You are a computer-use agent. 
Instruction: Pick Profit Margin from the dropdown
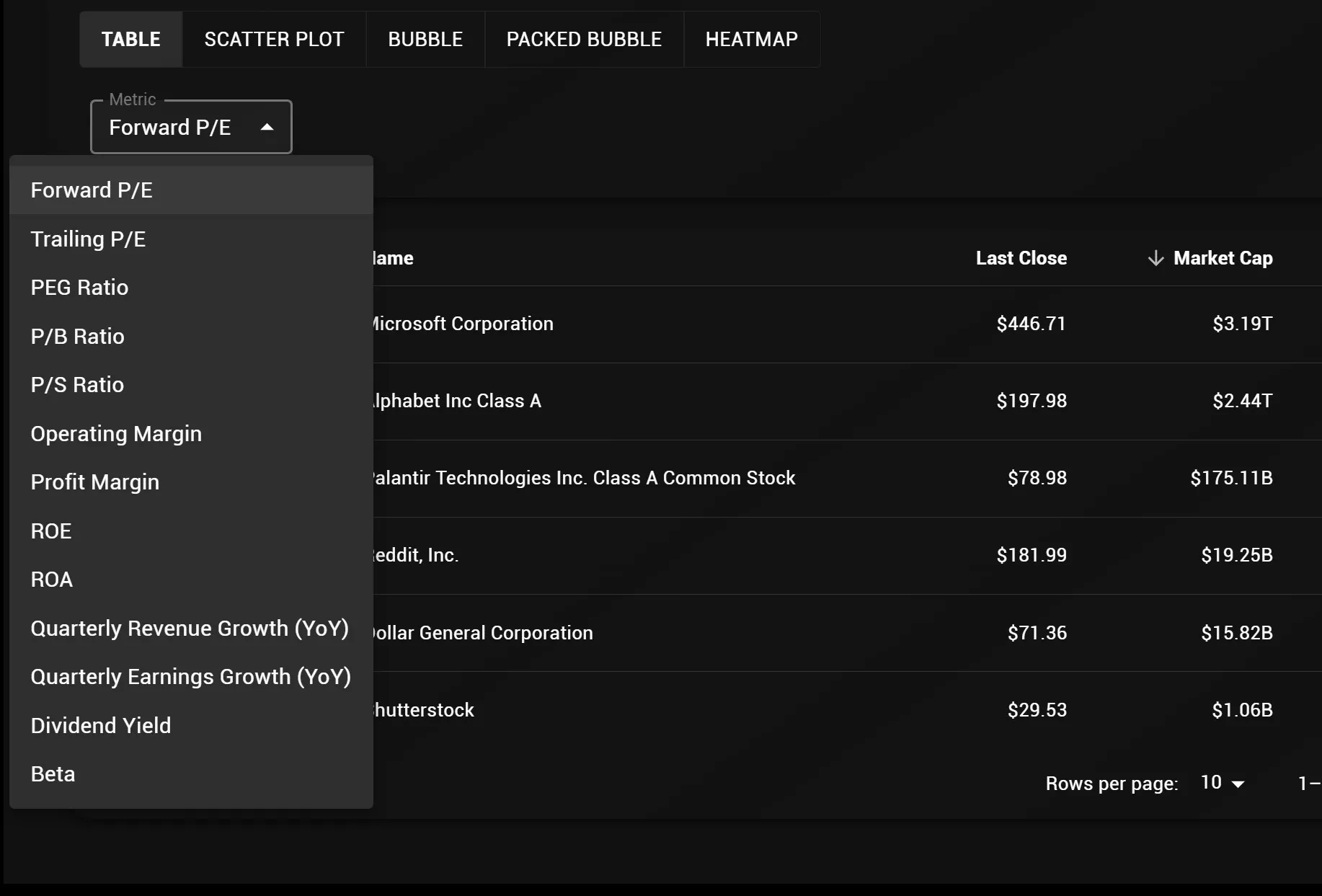pos(191,482)
